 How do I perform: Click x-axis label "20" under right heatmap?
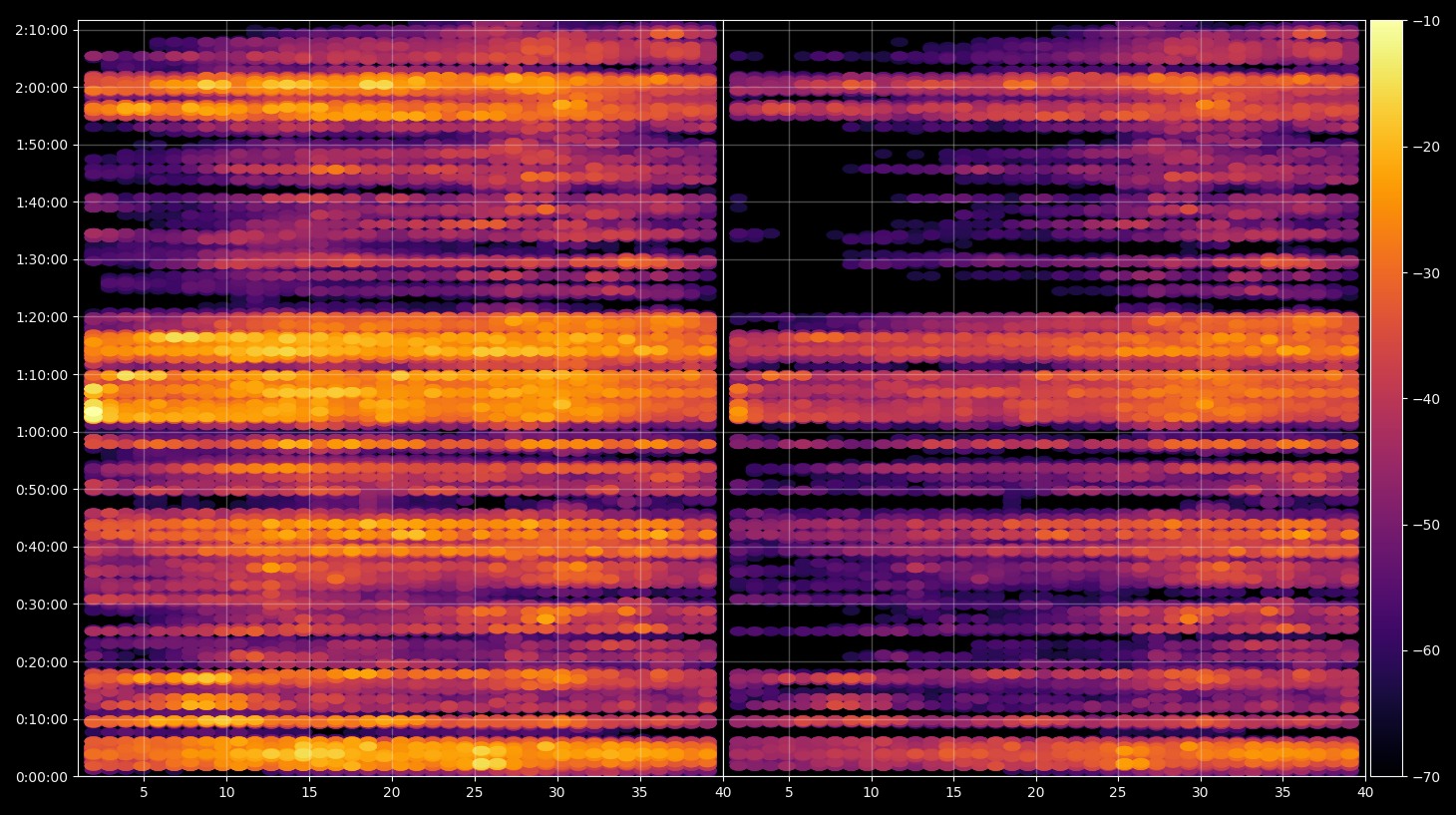pos(1036,793)
